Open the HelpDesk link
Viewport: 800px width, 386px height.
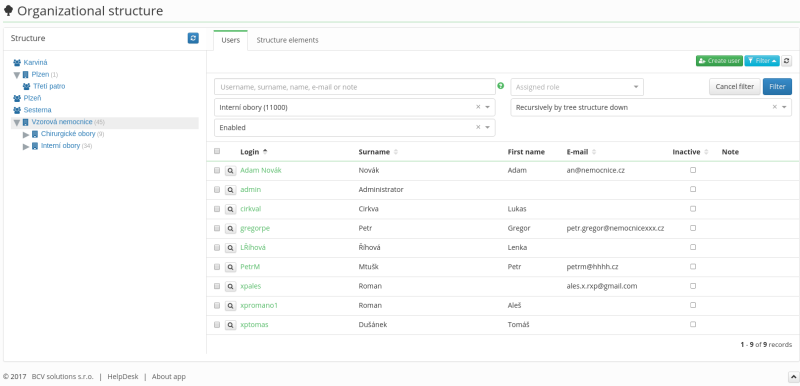122,377
